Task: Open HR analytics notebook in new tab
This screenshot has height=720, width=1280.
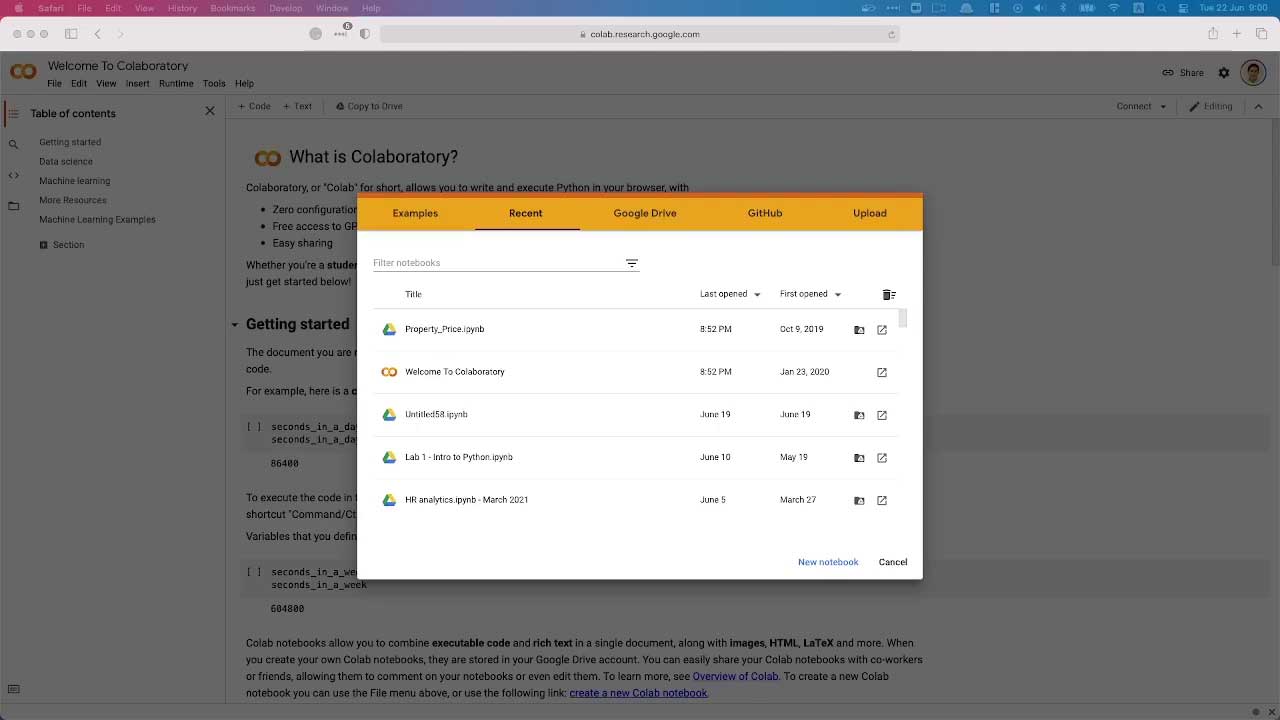Action: pos(882,500)
